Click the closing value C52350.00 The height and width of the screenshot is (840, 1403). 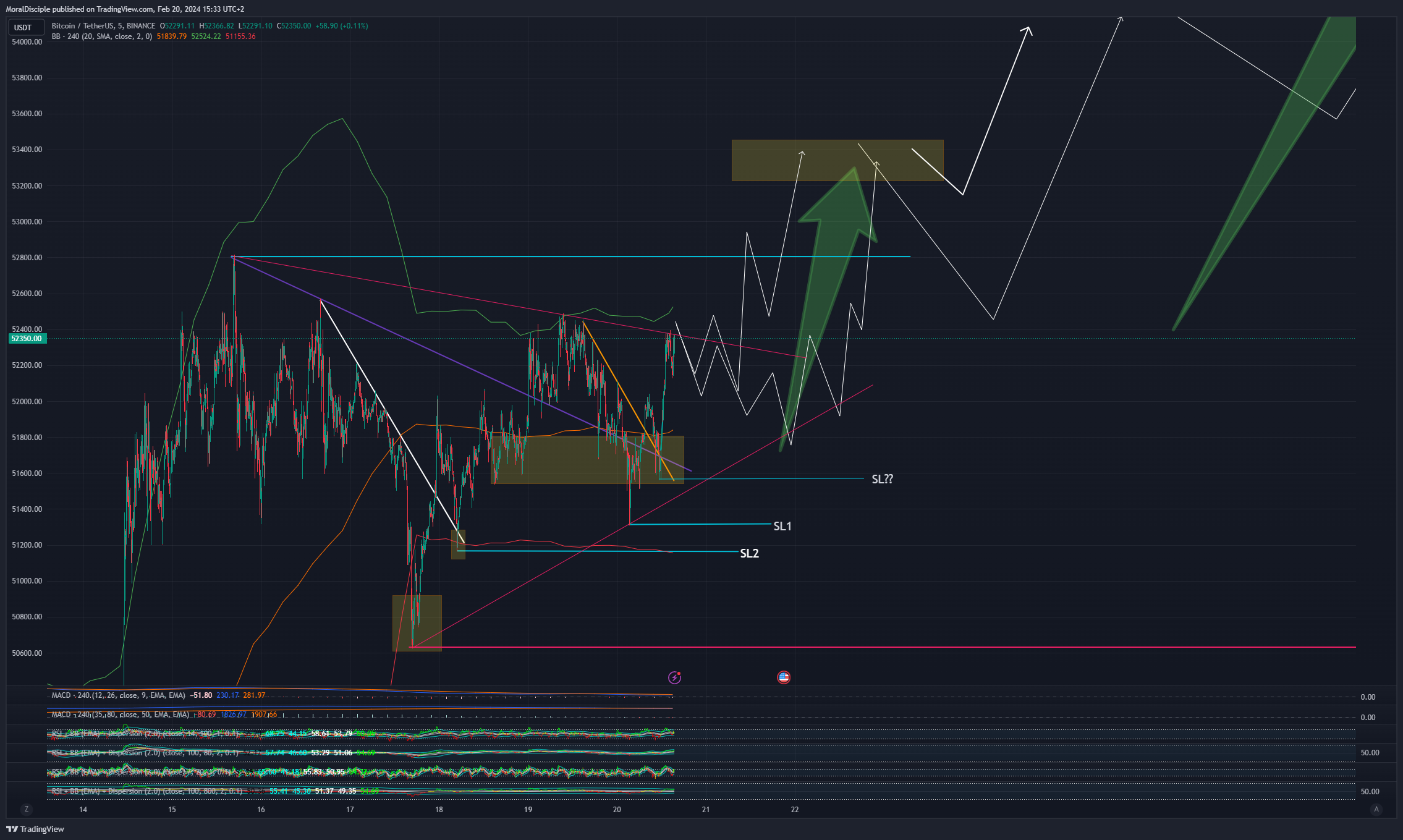pos(294,26)
